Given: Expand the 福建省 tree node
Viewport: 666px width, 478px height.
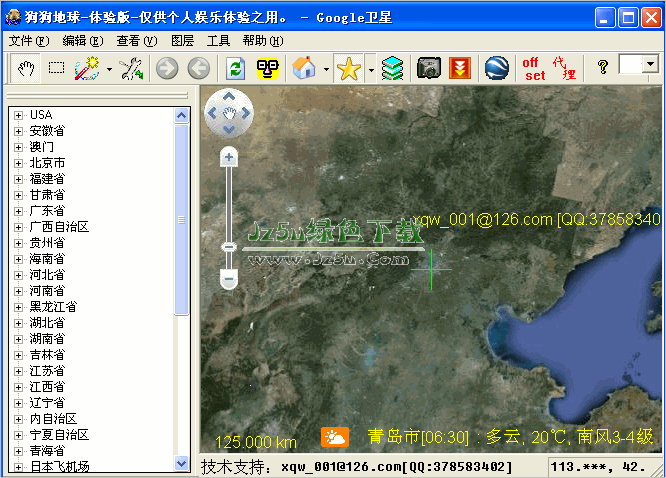Looking at the screenshot, I should point(18,179).
